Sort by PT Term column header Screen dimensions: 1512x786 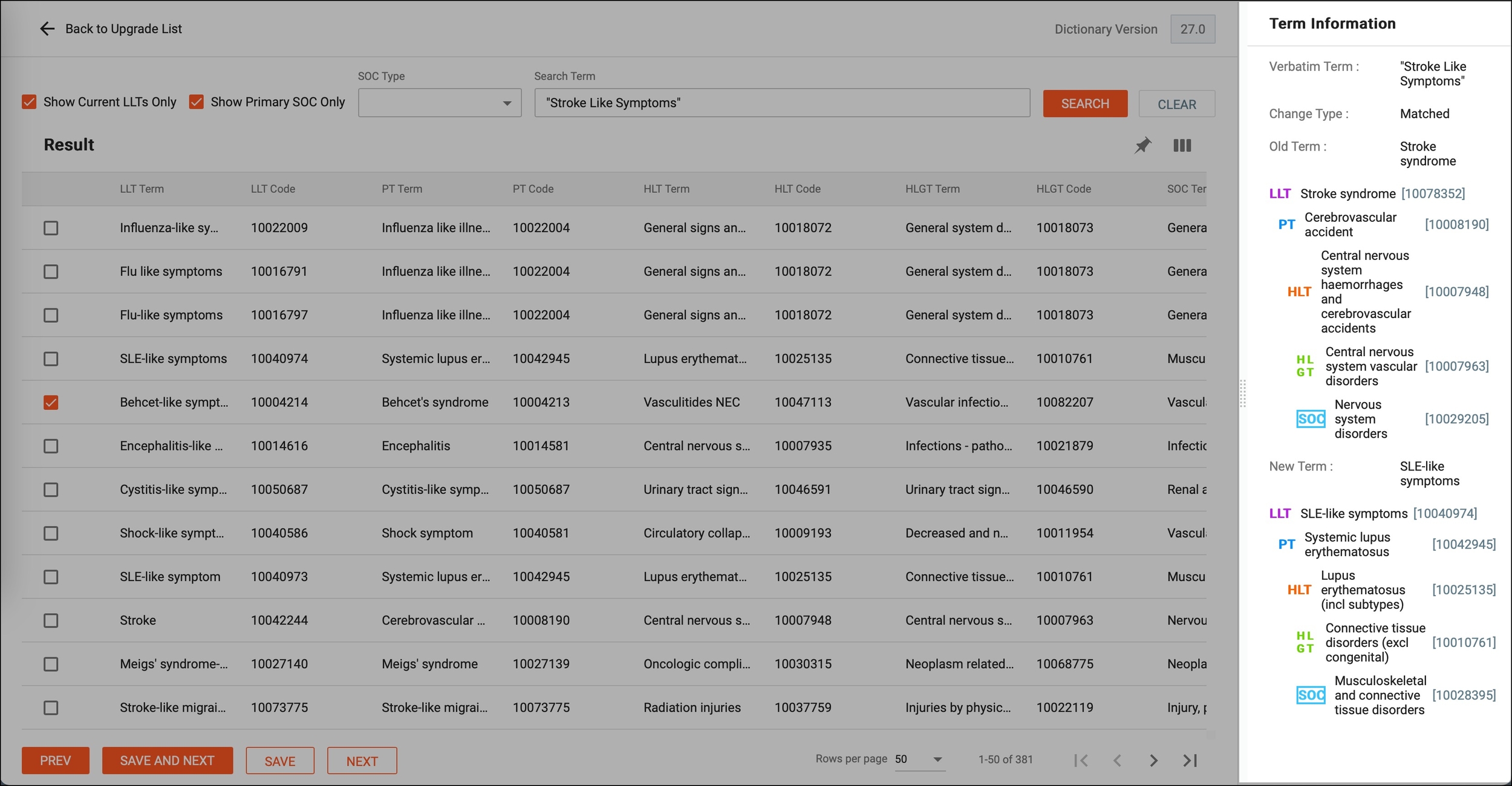click(402, 189)
